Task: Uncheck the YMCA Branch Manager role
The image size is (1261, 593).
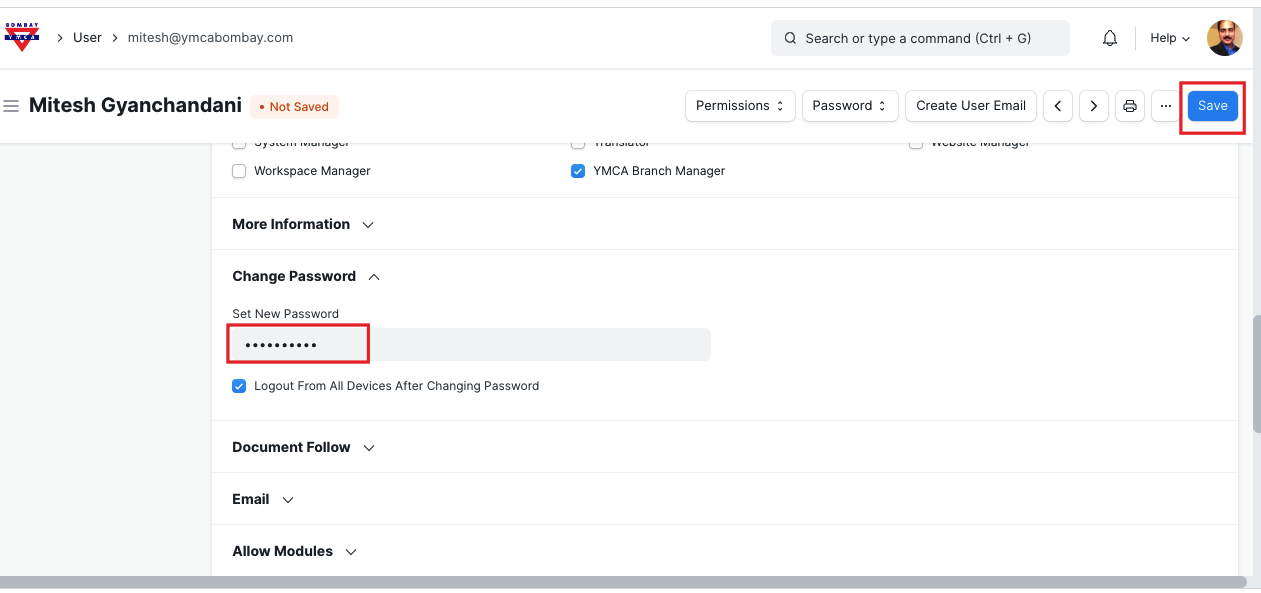Action: (x=578, y=171)
